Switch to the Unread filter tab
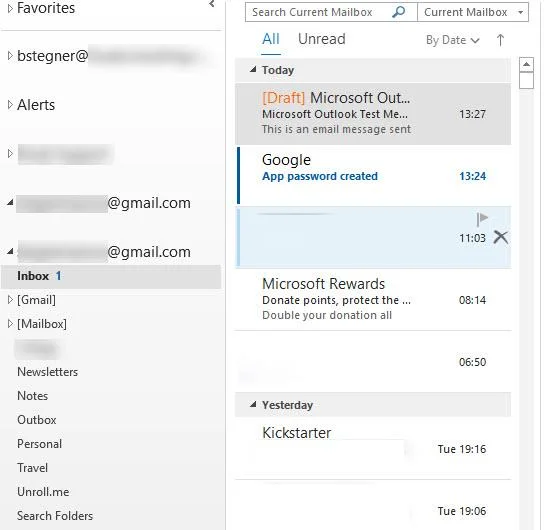The image size is (550, 530). tap(322, 39)
